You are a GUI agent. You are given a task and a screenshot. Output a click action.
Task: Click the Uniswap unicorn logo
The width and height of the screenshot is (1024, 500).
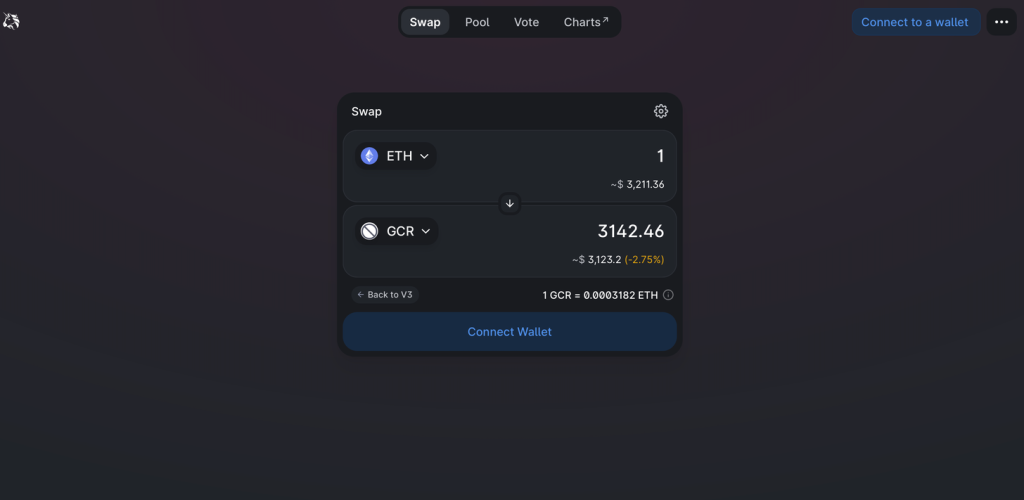click(x=11, y=21)
